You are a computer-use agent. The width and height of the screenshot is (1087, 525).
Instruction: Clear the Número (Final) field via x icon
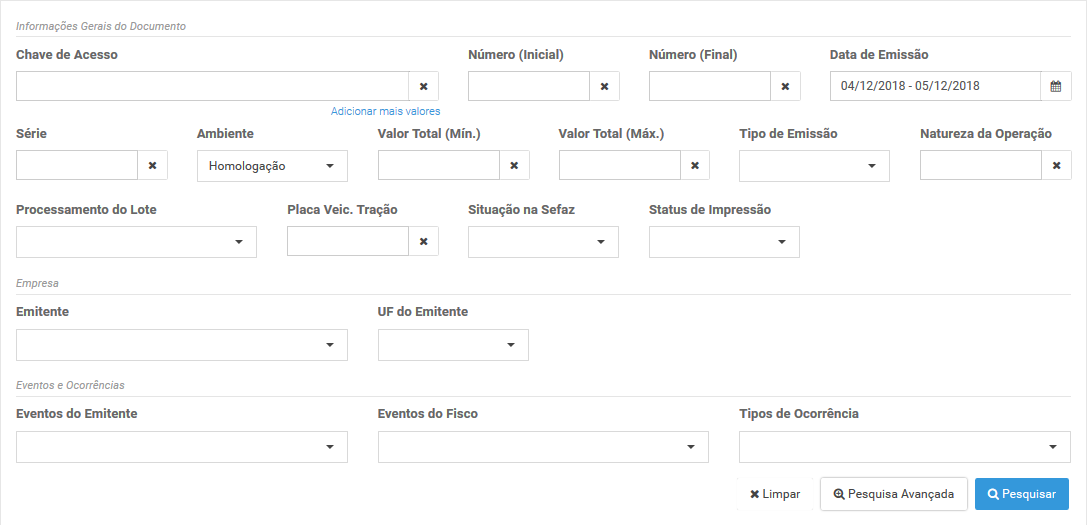785,86
